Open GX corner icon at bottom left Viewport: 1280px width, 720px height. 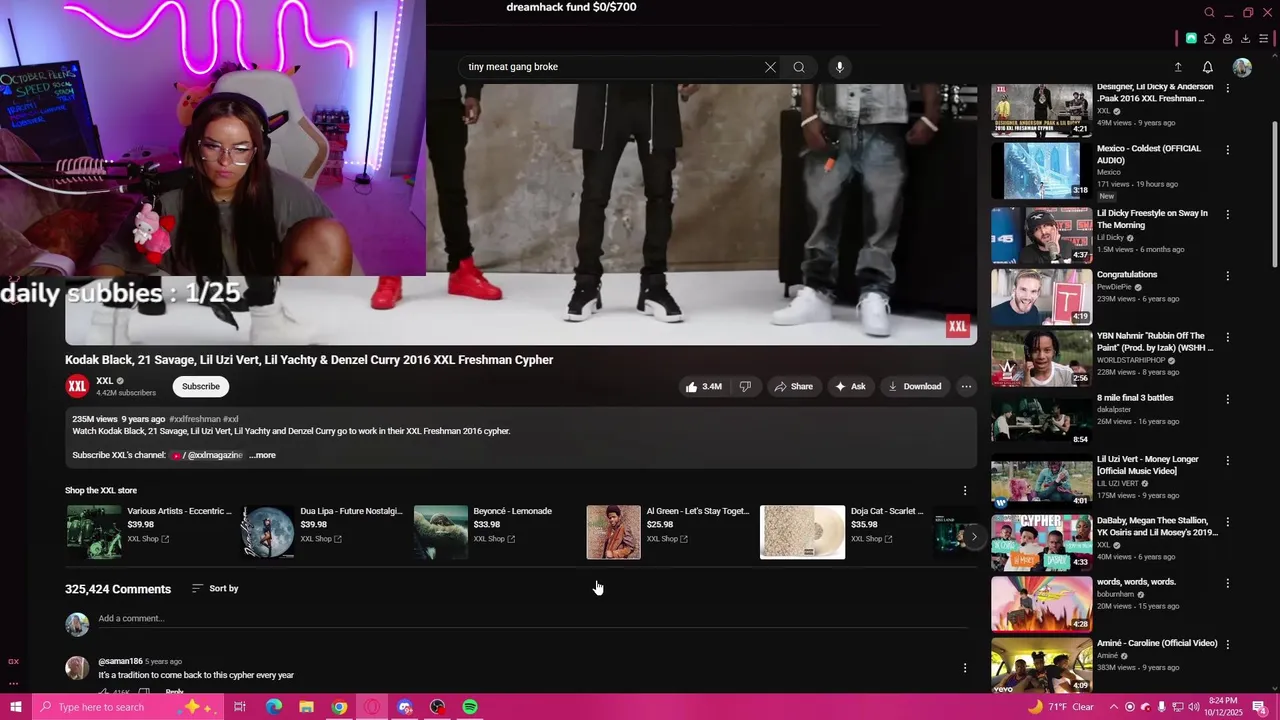pos(13,661)
